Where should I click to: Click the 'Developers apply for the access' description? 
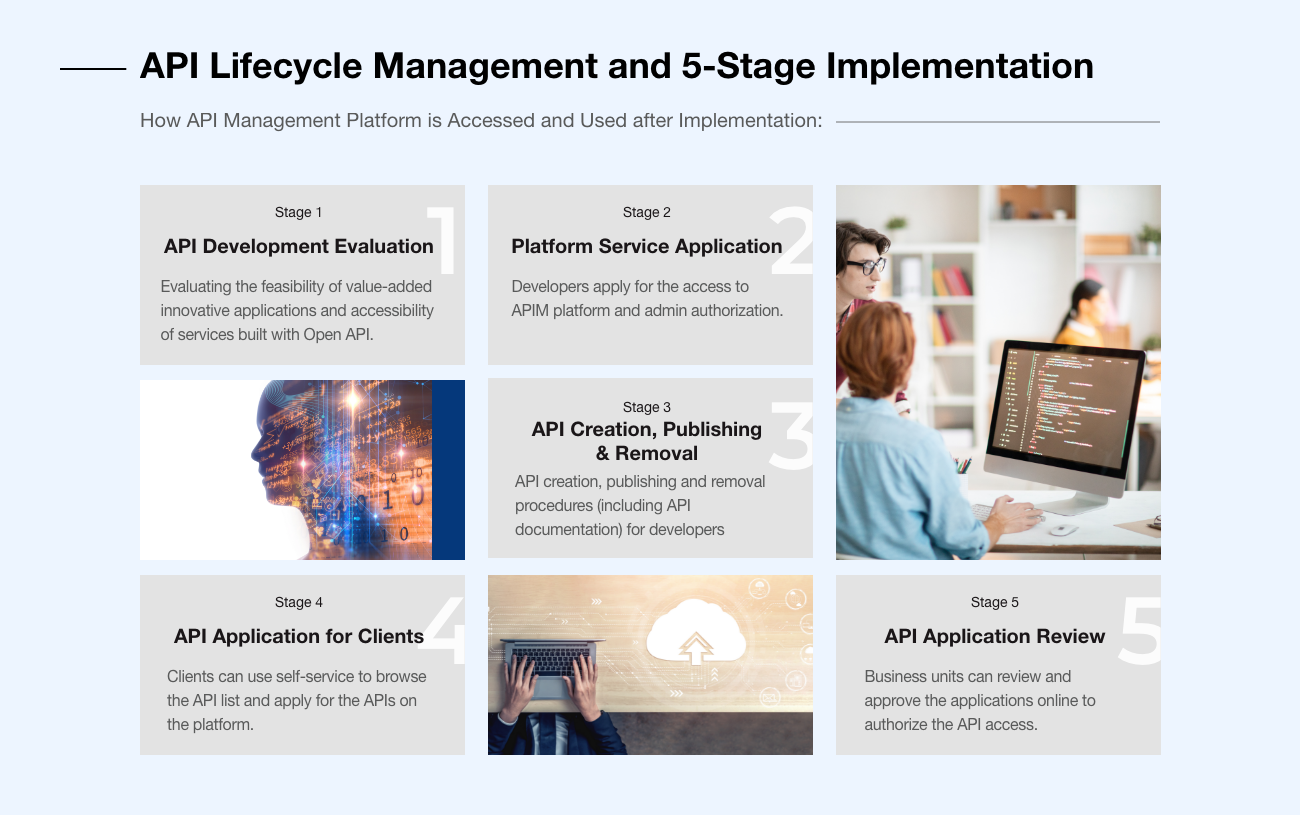(x=647, y=298)
